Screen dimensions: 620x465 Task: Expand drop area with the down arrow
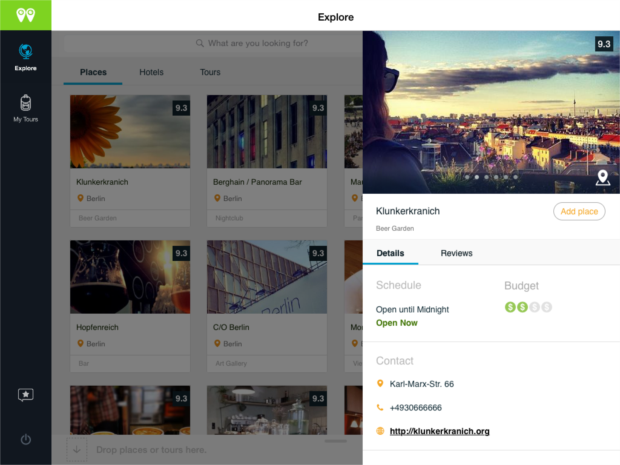click(78, 450)
